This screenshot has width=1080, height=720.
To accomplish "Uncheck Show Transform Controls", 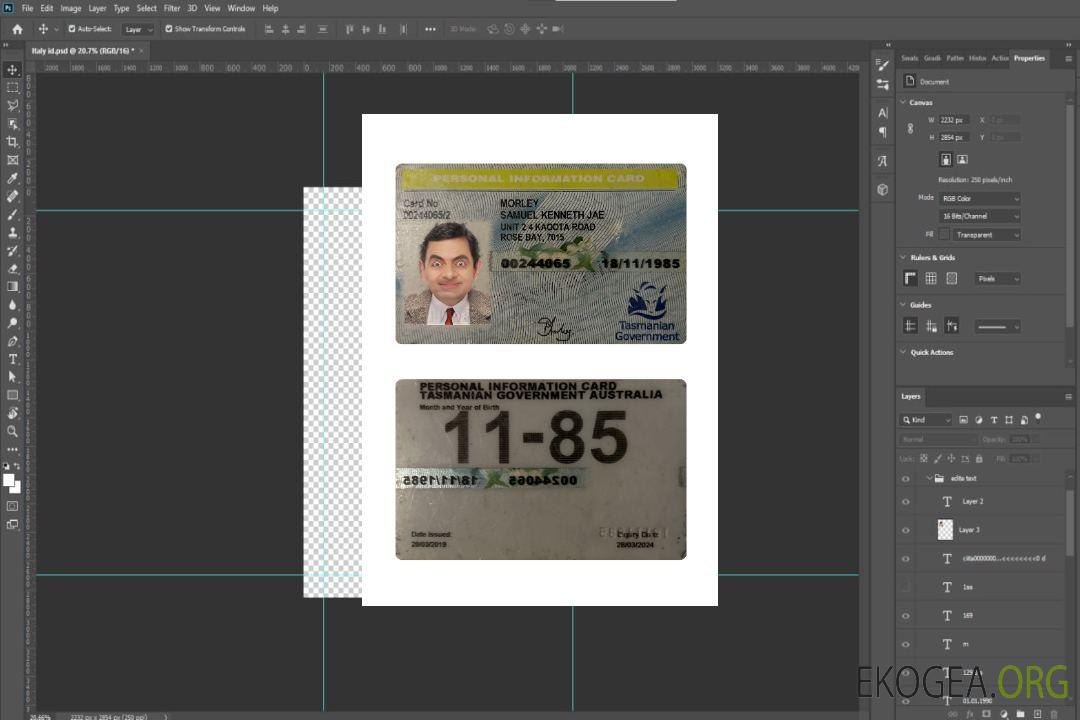I will pos(169,29).
